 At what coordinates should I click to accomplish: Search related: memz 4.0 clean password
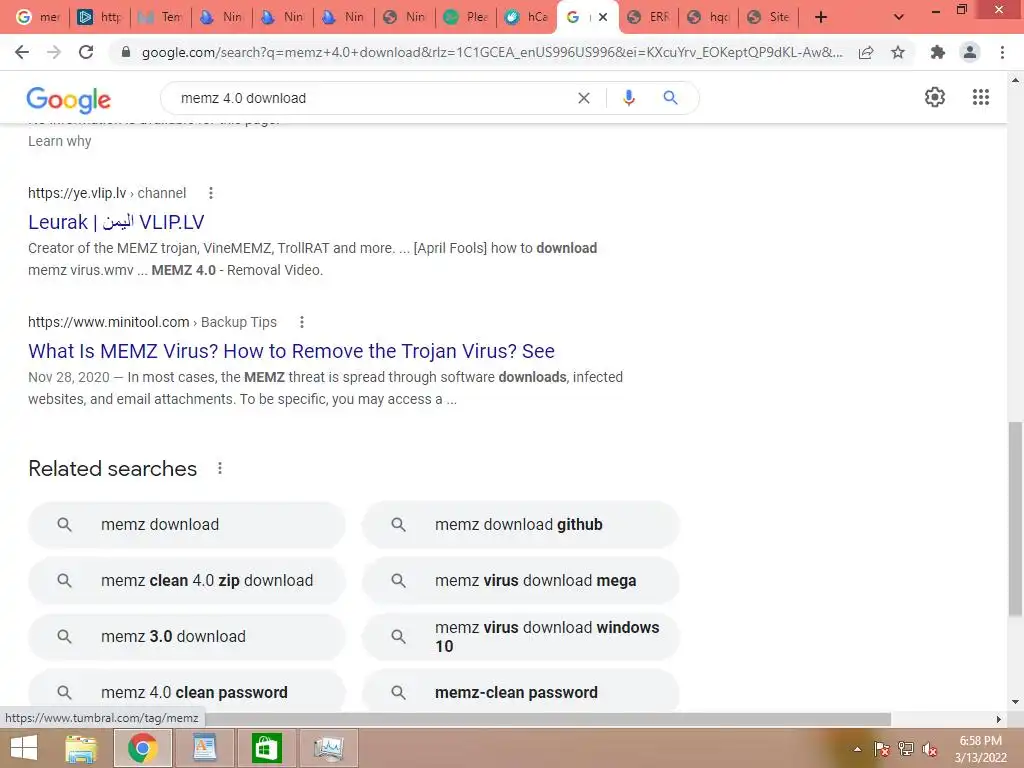pos(186,691)
